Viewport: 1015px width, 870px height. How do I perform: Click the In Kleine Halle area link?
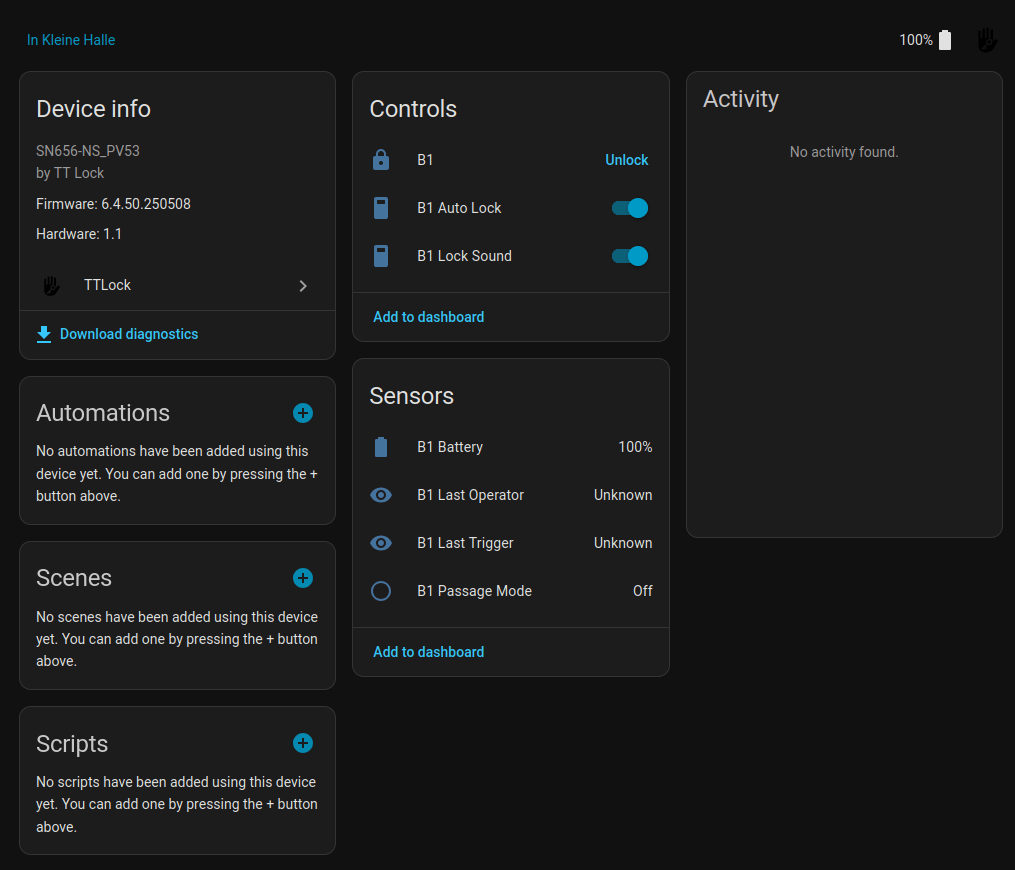[71, 40]
